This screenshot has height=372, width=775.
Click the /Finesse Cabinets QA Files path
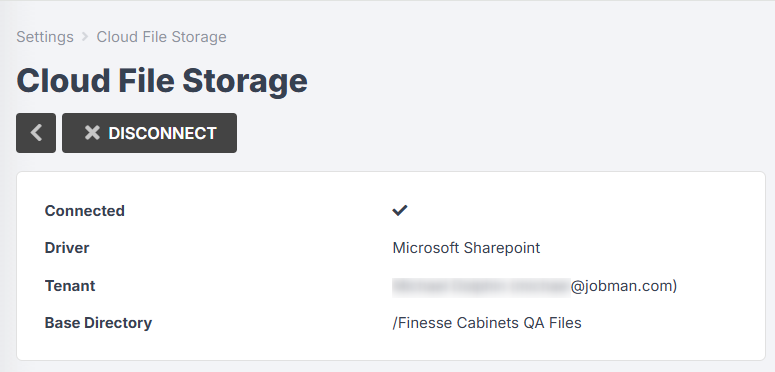[x=487, y=323]
